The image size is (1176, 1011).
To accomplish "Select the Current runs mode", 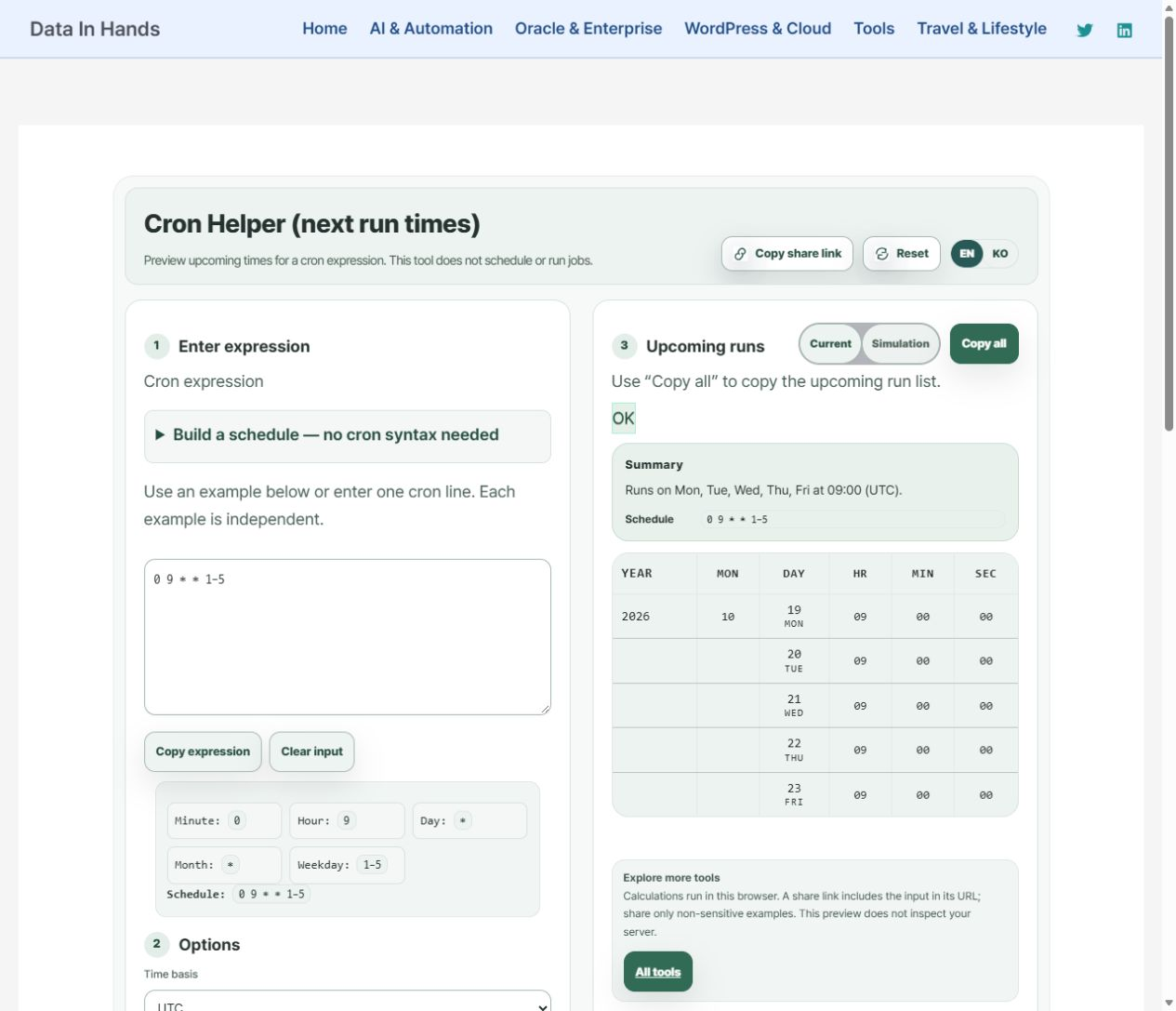I will coord(830,344).
